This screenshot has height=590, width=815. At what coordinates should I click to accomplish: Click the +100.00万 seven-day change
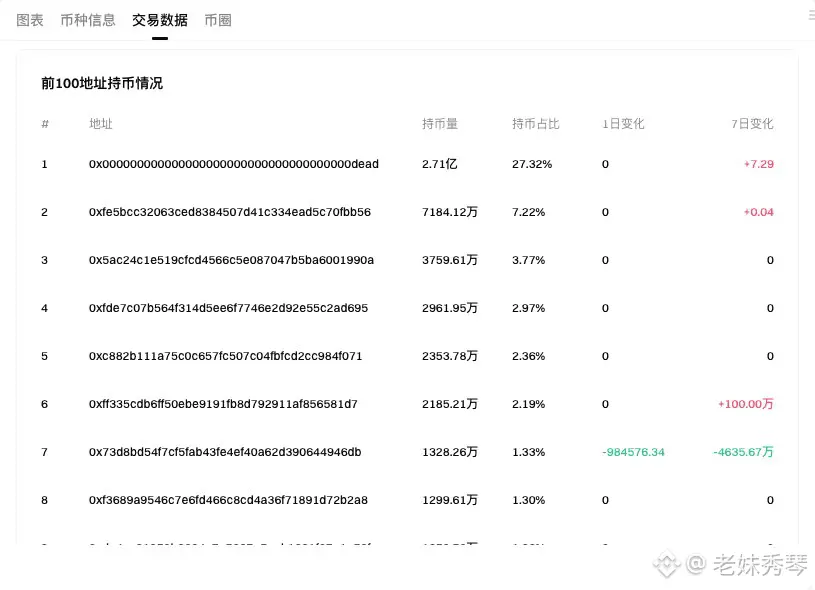tap(746, 404)
